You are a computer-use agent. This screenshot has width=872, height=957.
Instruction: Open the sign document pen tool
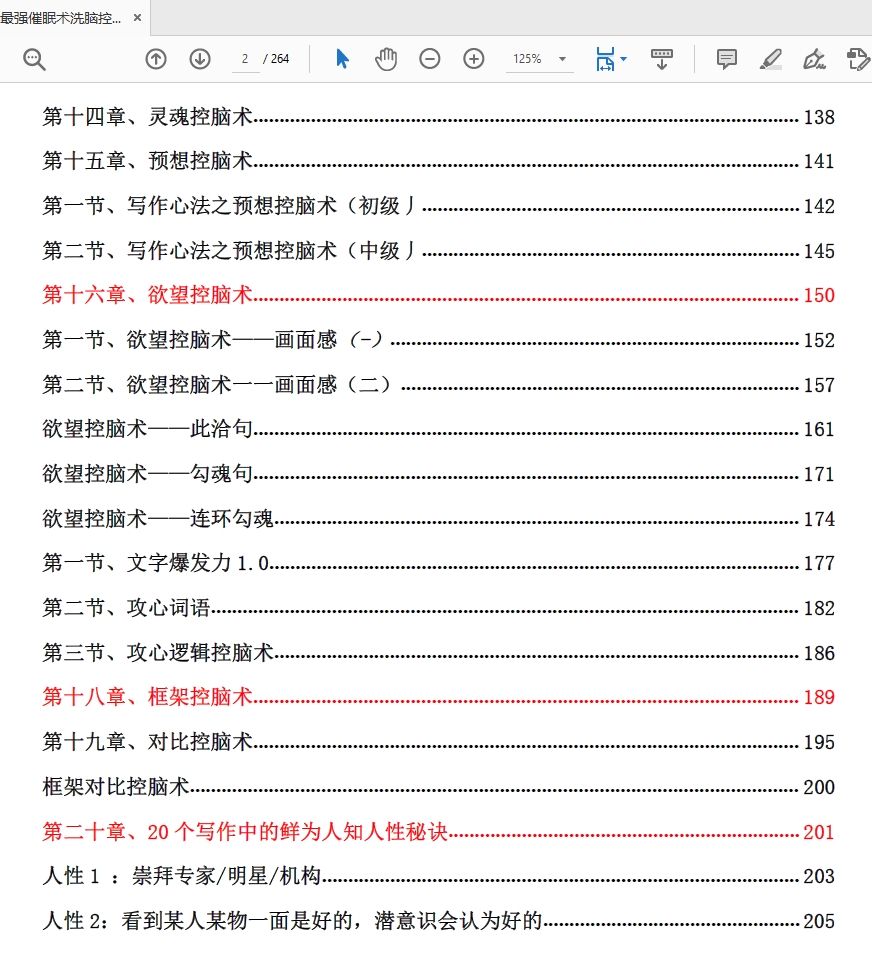point(814,59)
